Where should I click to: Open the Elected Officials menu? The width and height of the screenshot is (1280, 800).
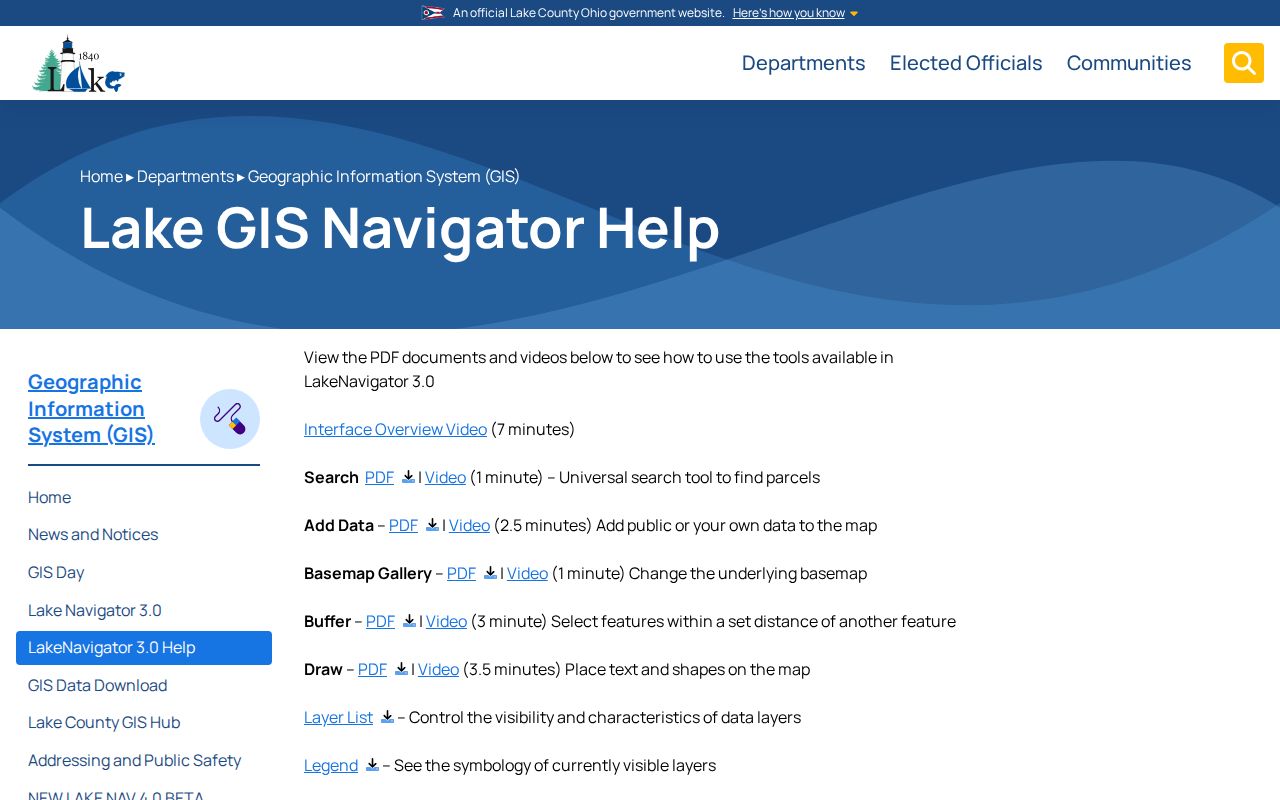point(966,63)
